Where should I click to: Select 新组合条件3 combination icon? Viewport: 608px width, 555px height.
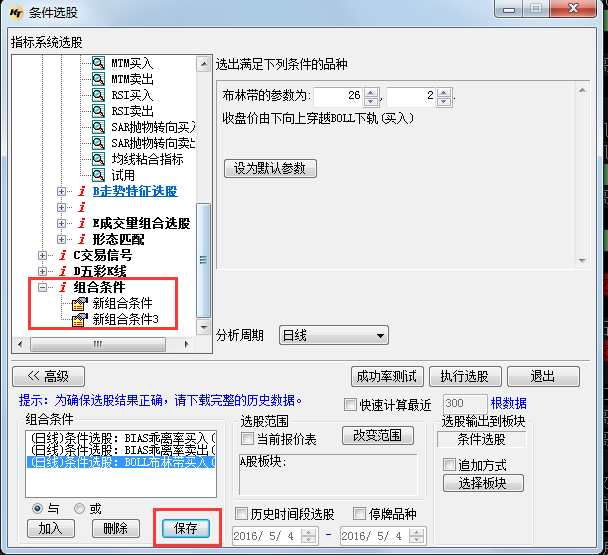pyautogui.click(x=80, y=319)
